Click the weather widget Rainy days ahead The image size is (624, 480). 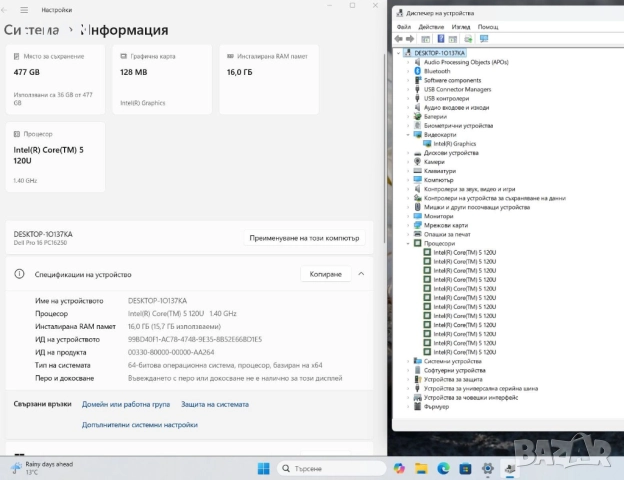pos(42,468)
